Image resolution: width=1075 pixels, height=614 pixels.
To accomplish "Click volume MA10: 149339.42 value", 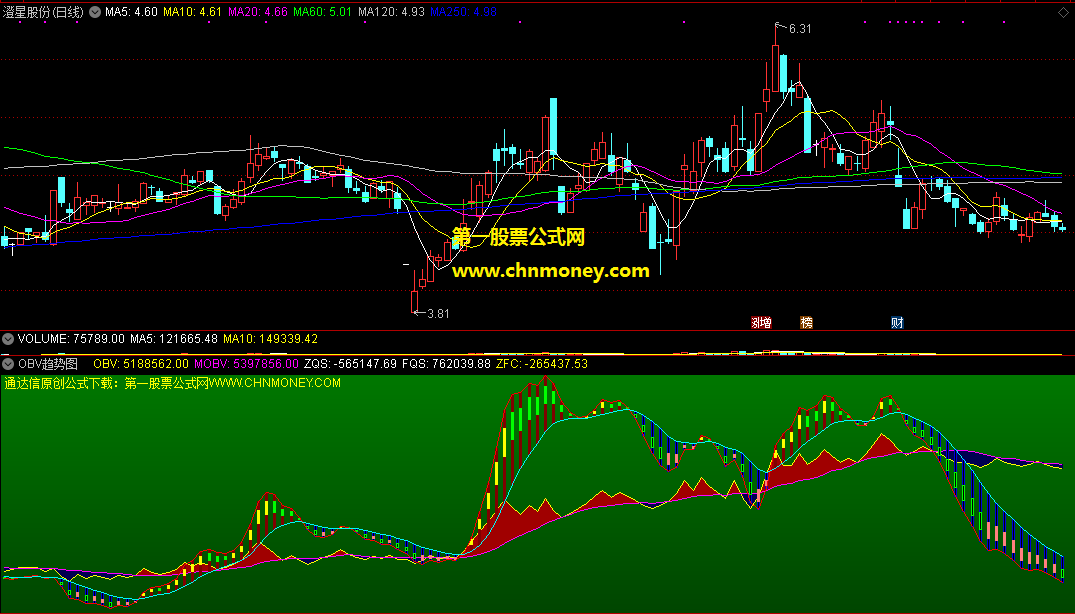I will (x=270, y=339).
